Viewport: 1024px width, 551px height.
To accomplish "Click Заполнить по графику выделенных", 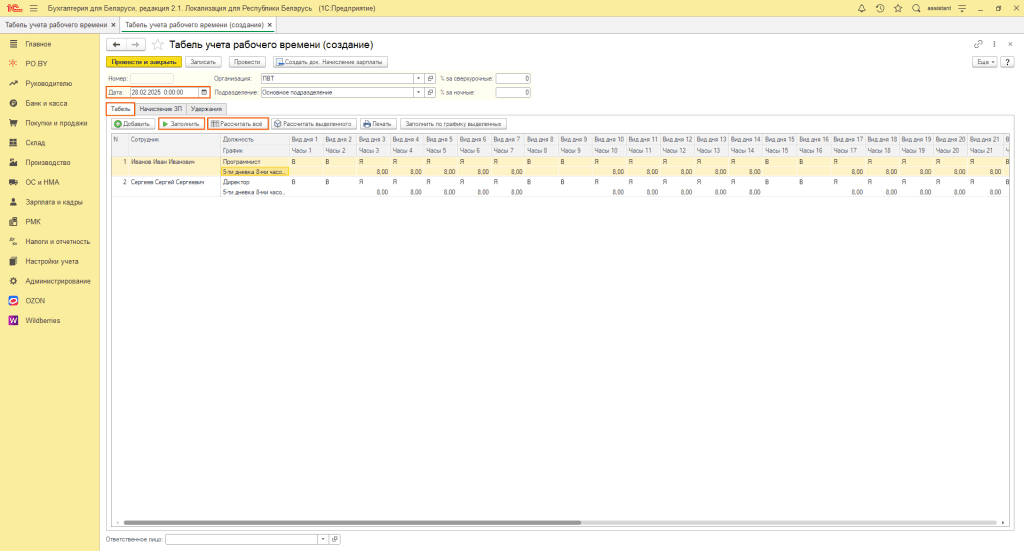I will click(453, 124).
